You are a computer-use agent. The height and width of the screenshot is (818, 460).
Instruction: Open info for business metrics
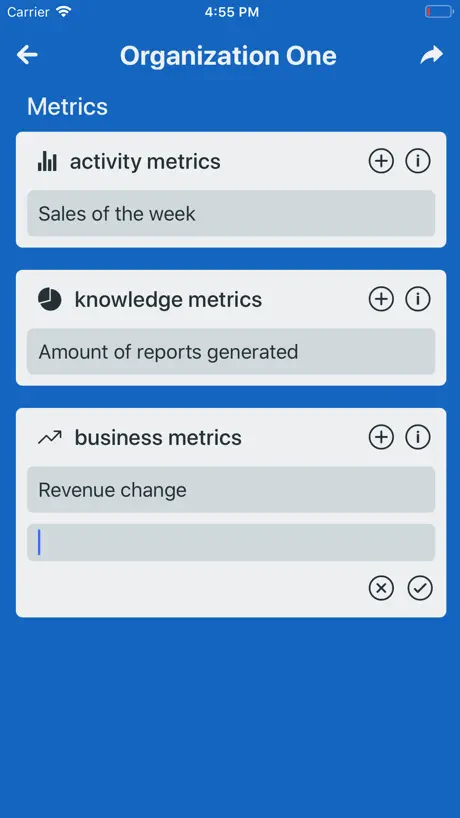click(x=418, y=437)
